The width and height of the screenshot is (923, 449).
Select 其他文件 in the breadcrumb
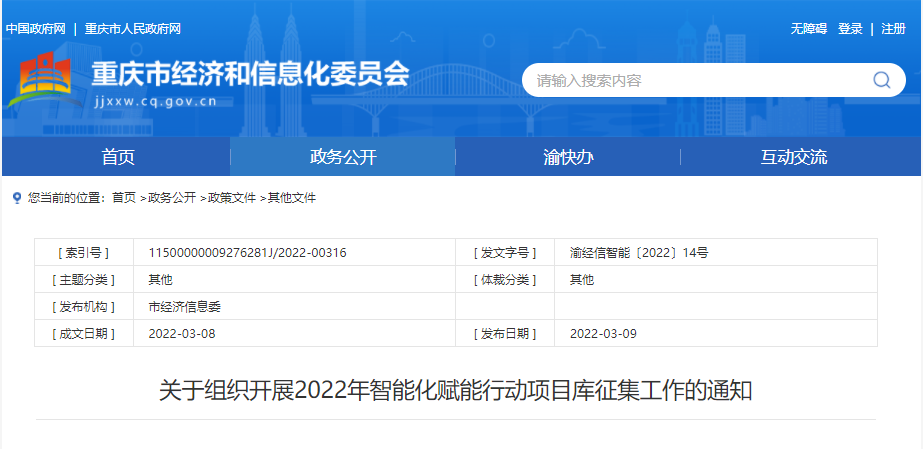click(x=292, y=198)
